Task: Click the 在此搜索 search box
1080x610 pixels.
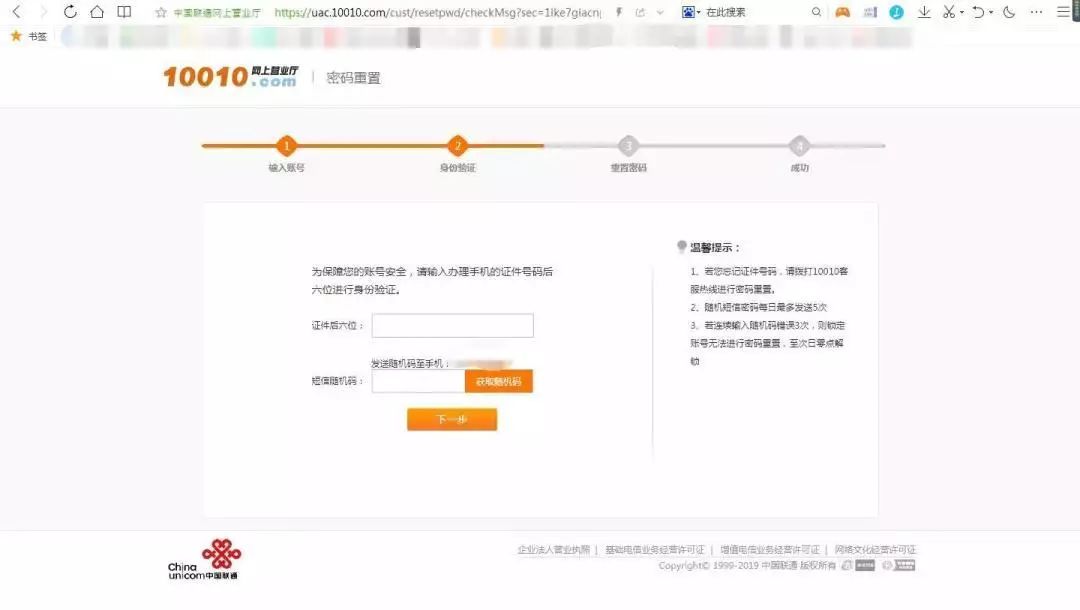Action: [726, 12]
